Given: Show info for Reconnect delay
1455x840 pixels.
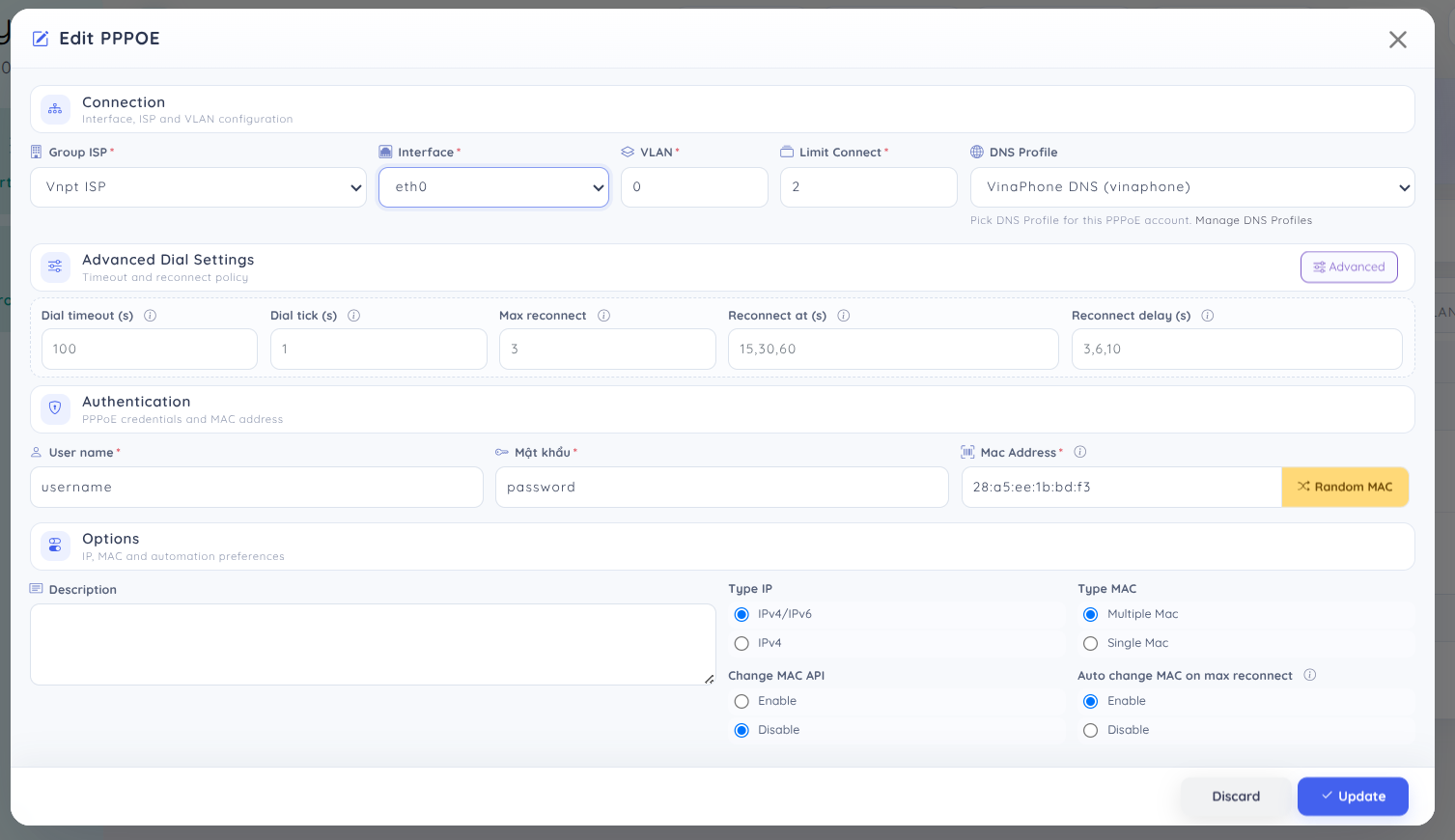Looking at the screenshot, I should coord(1208,316).
